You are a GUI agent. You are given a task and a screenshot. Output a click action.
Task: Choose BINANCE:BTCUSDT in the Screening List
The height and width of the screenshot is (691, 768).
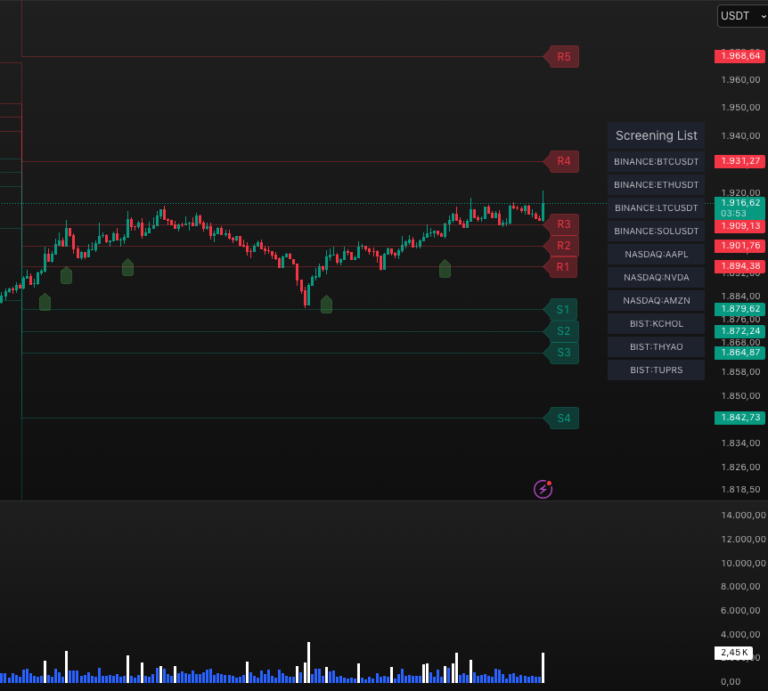coord(656,162)
